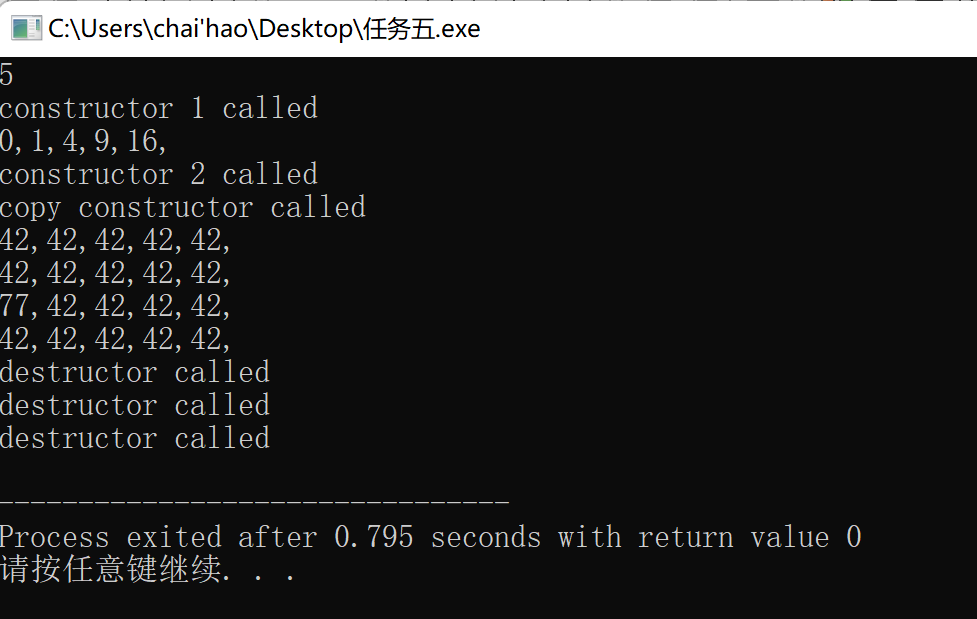Image resolution: width=977 pixels, height=619 pixels.
Task: Click the 0.795 elapsed time value
Action: click(x=374, y=537)
